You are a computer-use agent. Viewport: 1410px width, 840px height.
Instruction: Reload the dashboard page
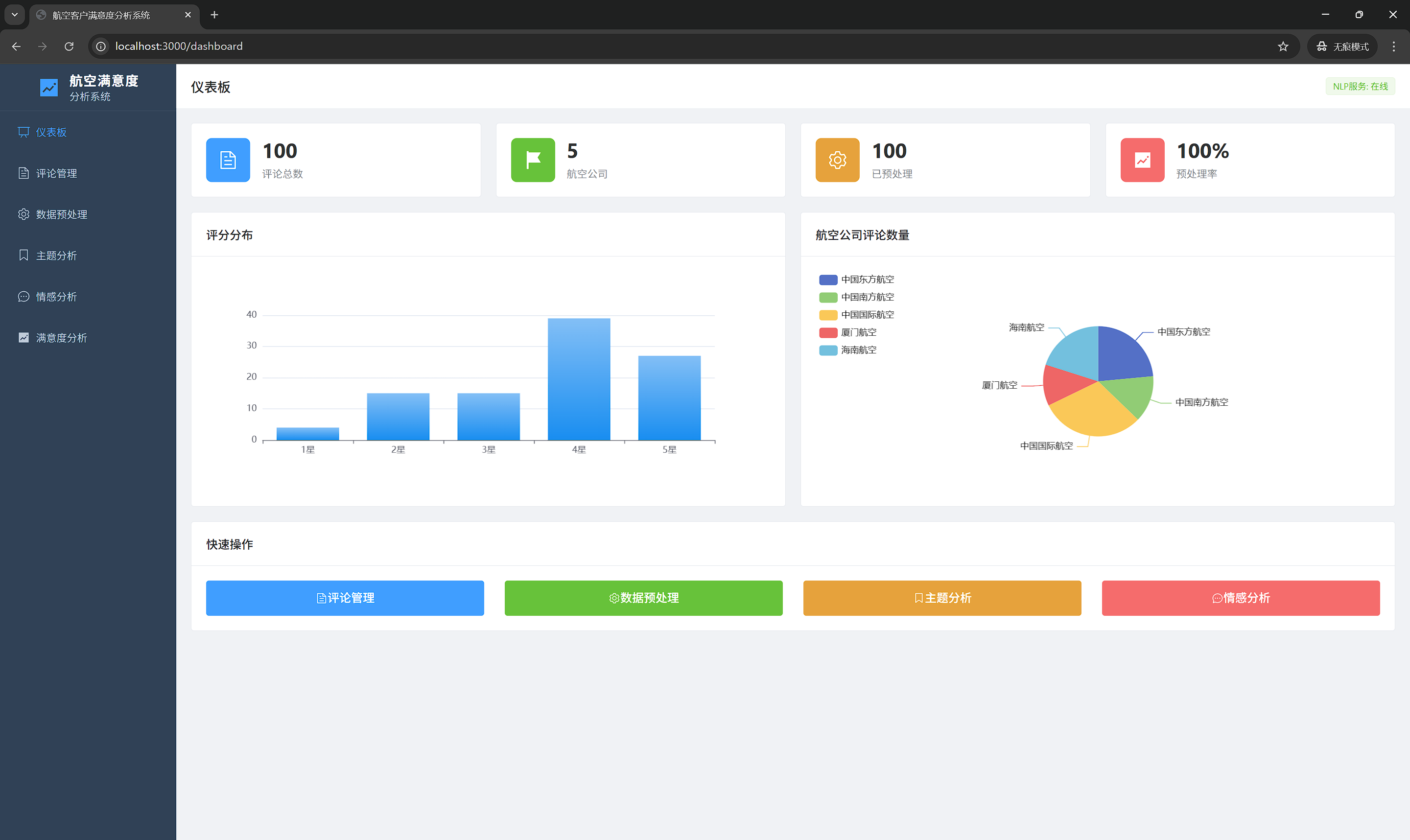[69, 47]
